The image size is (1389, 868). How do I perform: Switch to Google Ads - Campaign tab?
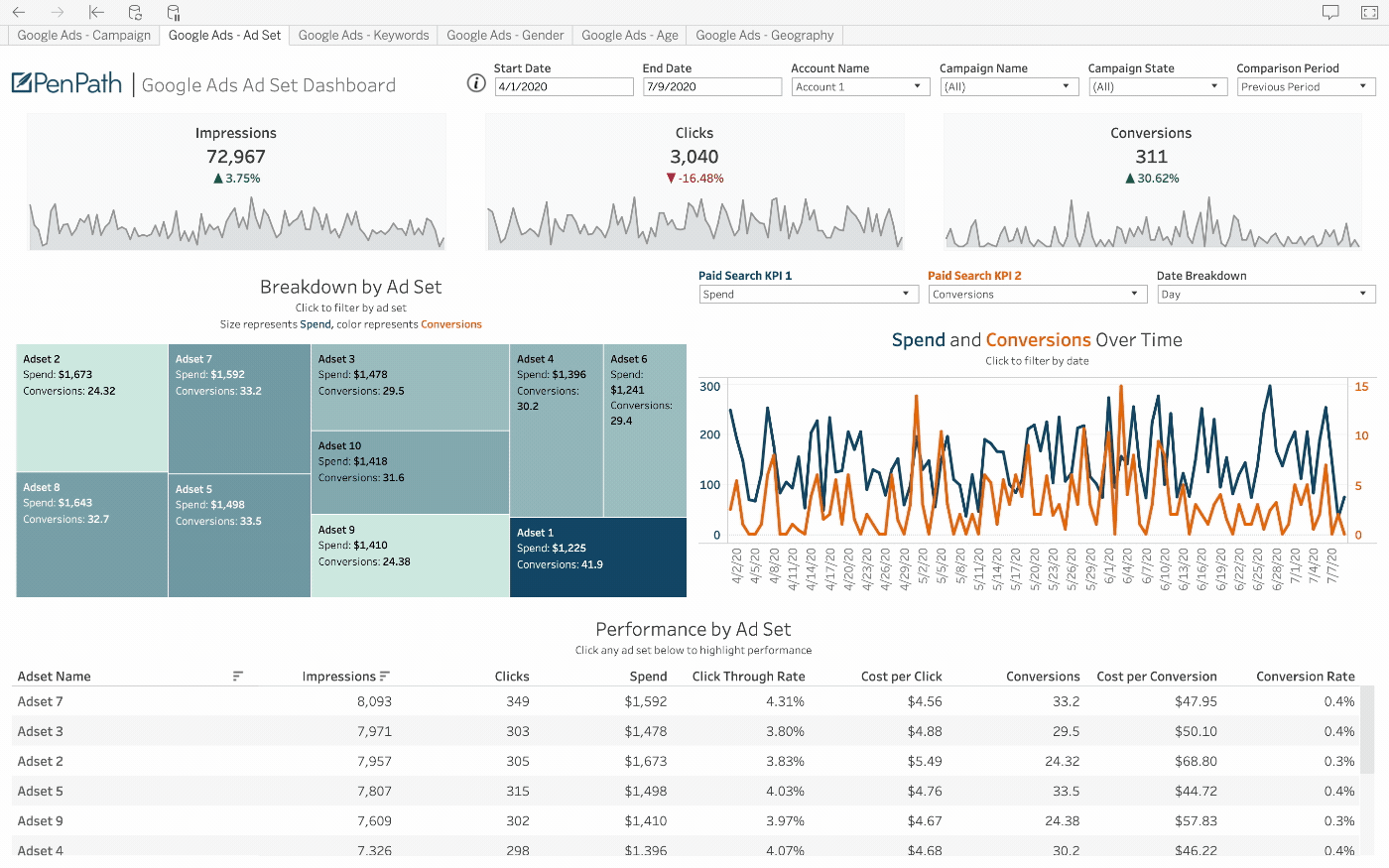[x=84, y=35]
